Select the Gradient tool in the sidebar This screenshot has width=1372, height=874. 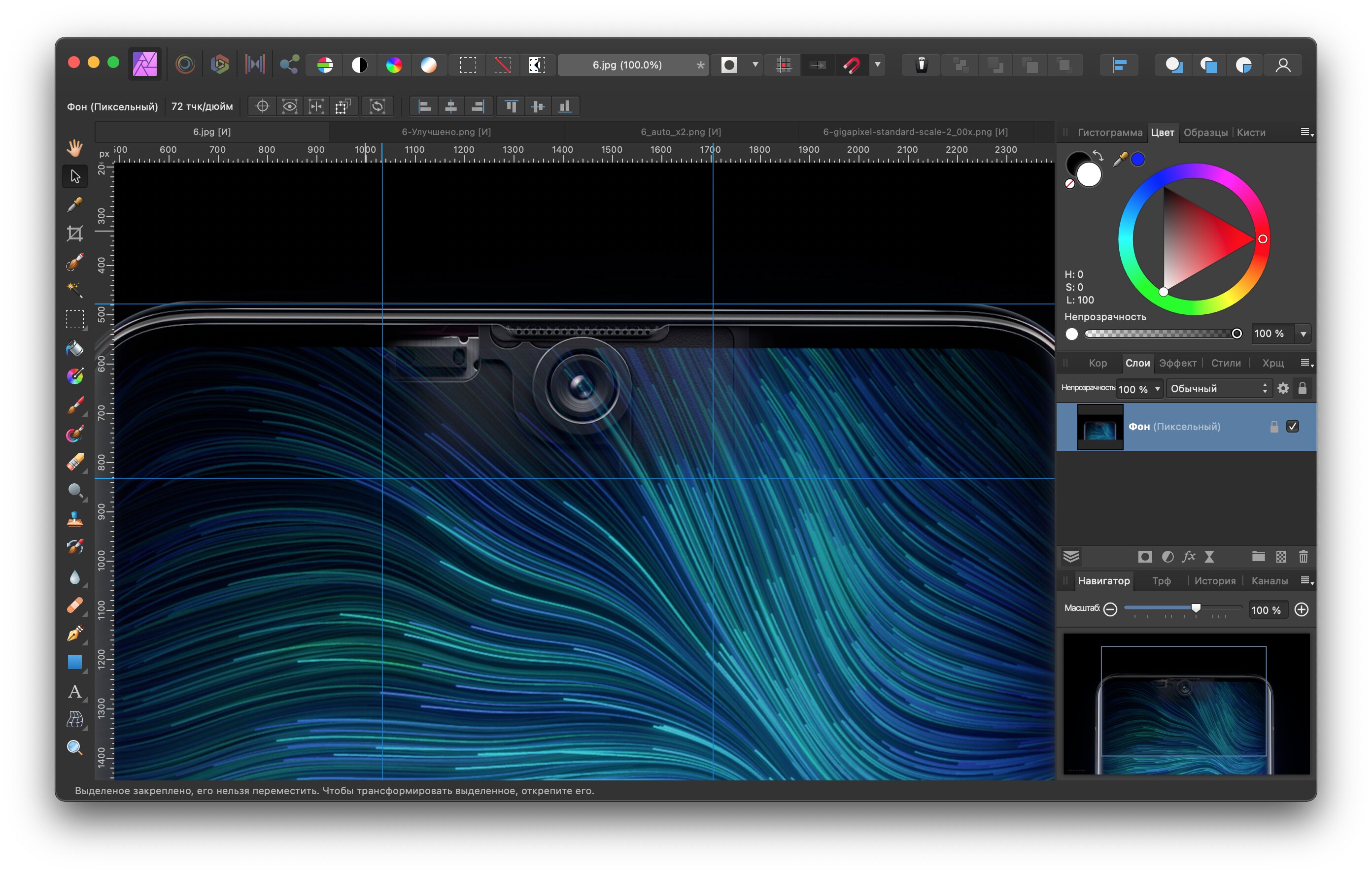(x=74, y=376)
